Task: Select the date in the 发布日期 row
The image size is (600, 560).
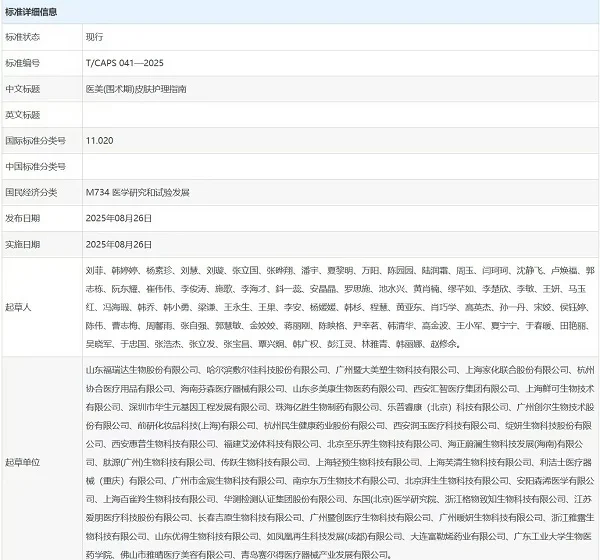Action: [x=117, y=218]
